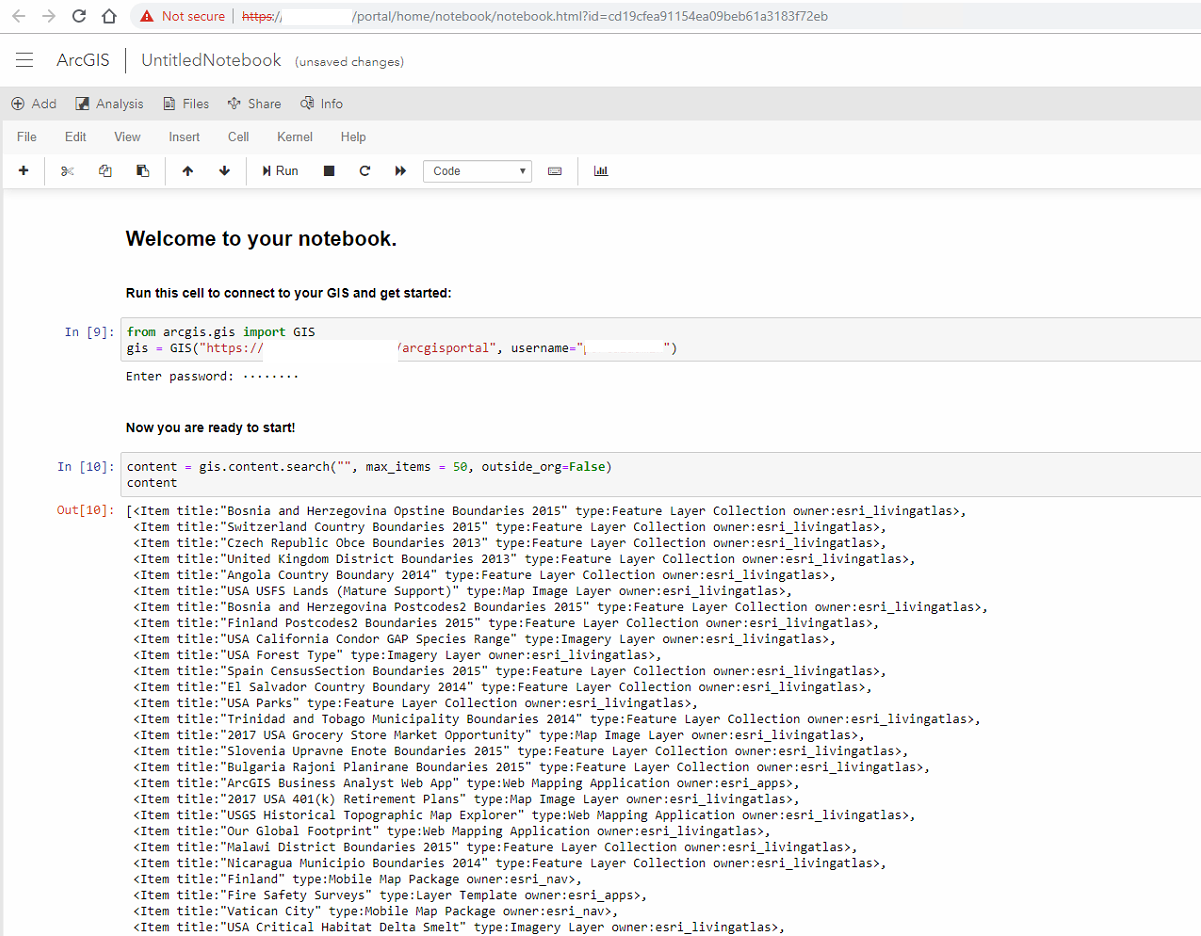Click the Spain CensusSection Boundaries item
Viewport: 1201px width, 936px height.
510,671
